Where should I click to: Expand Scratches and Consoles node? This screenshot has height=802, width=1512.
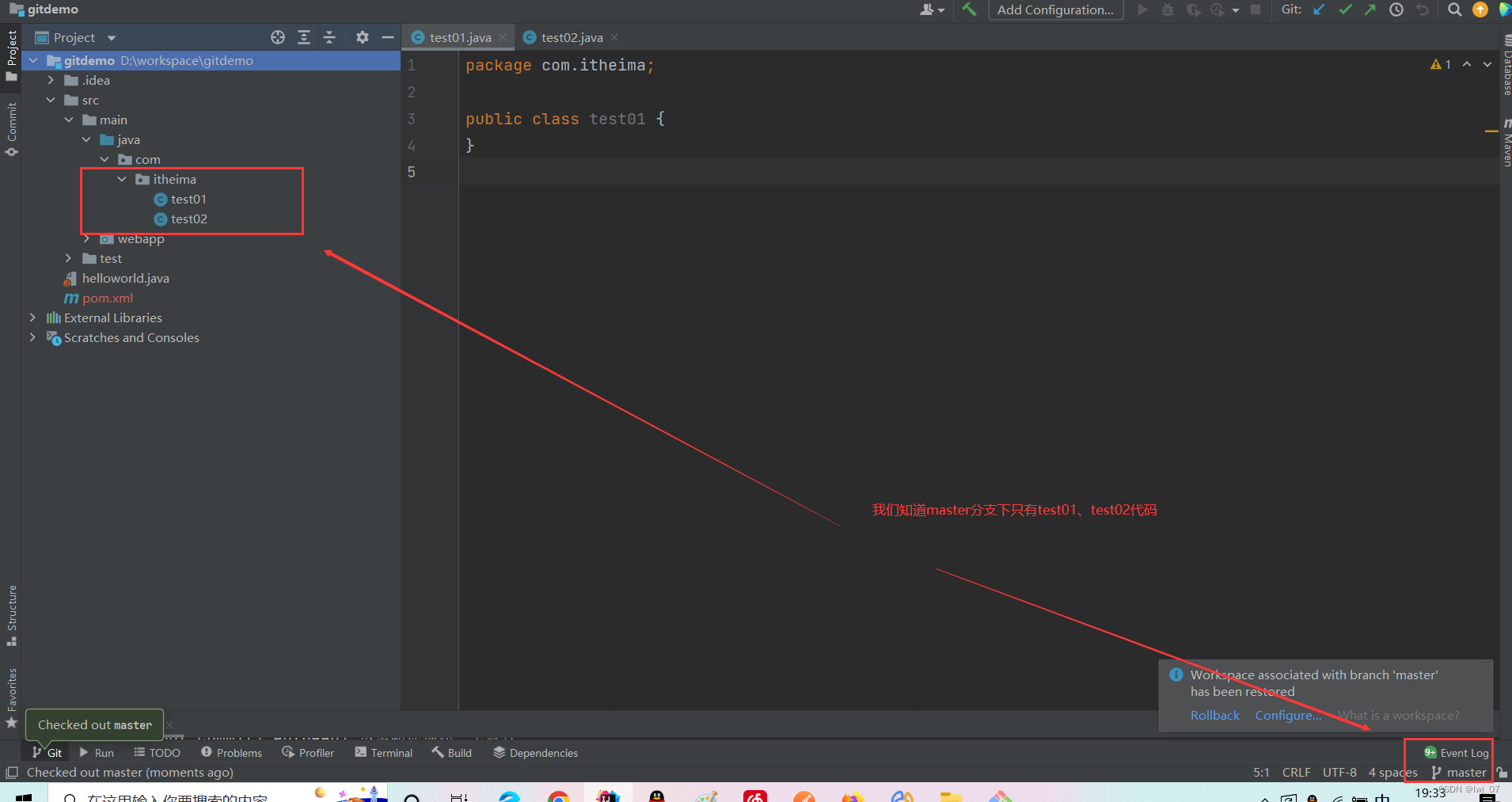32,337
